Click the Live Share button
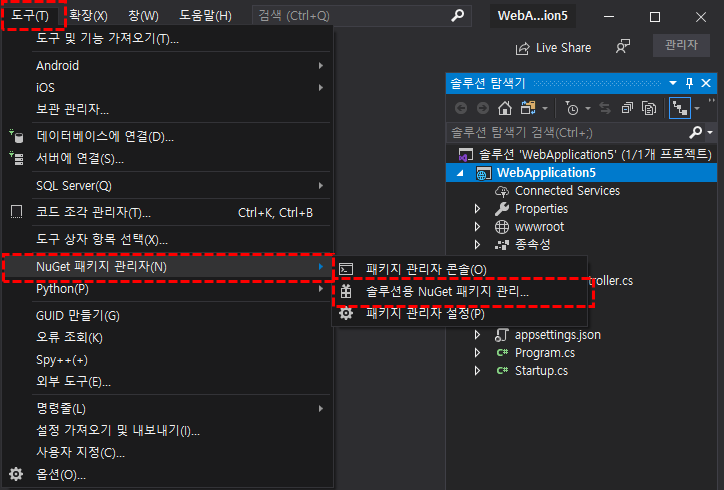The image size is (724, 490). click(x=553, y=48)
